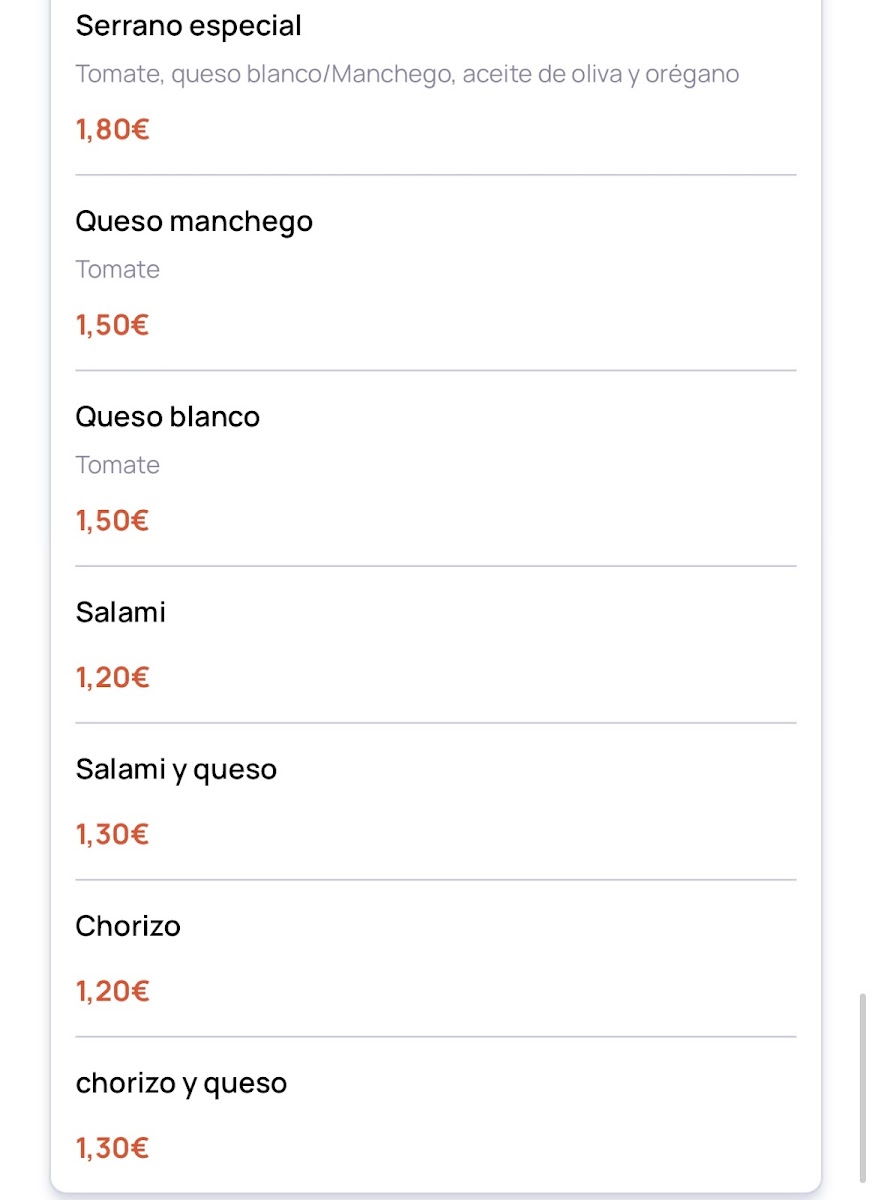Click the Serrano especial ingredients description
Viewport: 872px width, 1200px height.
407,74
